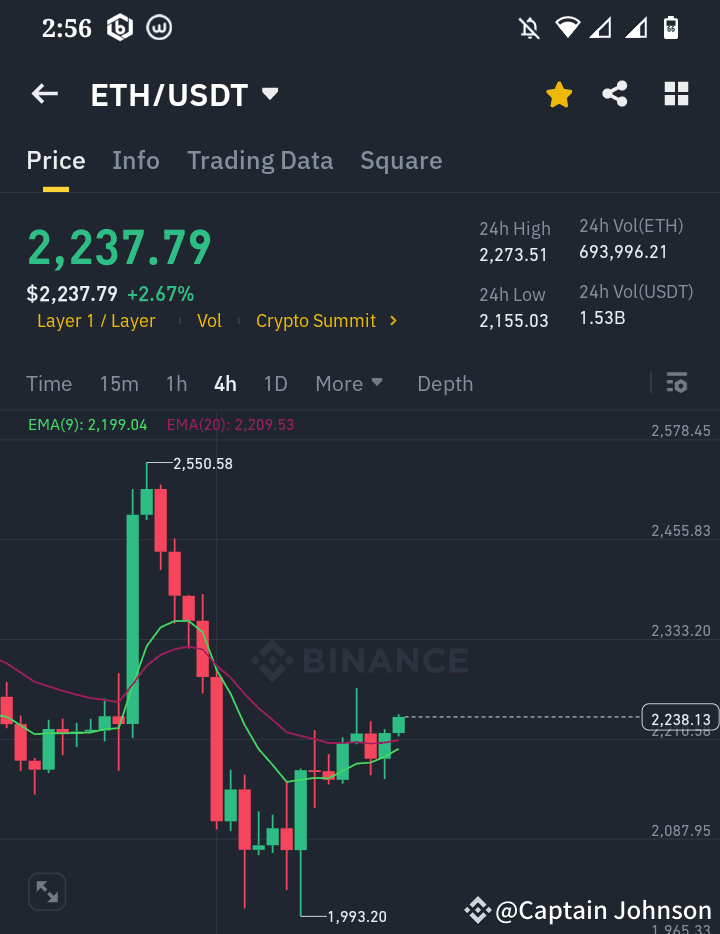Tap the EMA(20) indicator label
This screenshot has width=720, height=934.
pos(230,425)
